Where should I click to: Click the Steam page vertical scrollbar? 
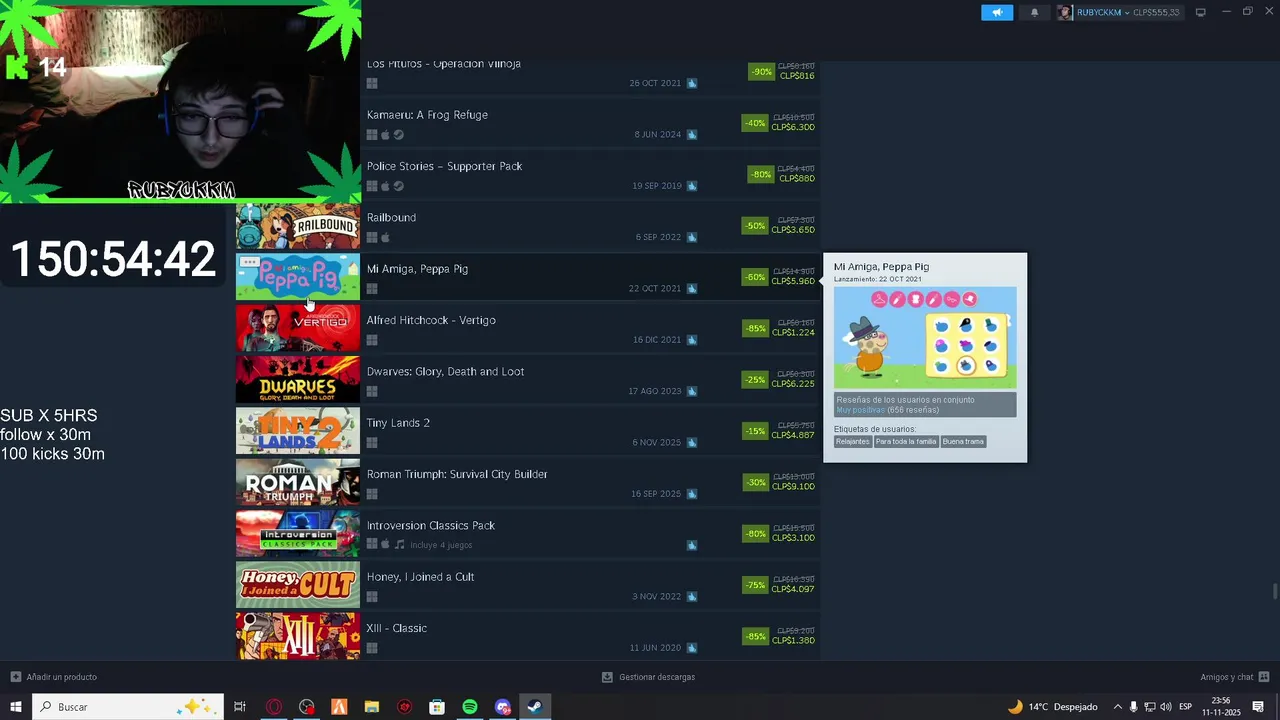coord(1274,590)
